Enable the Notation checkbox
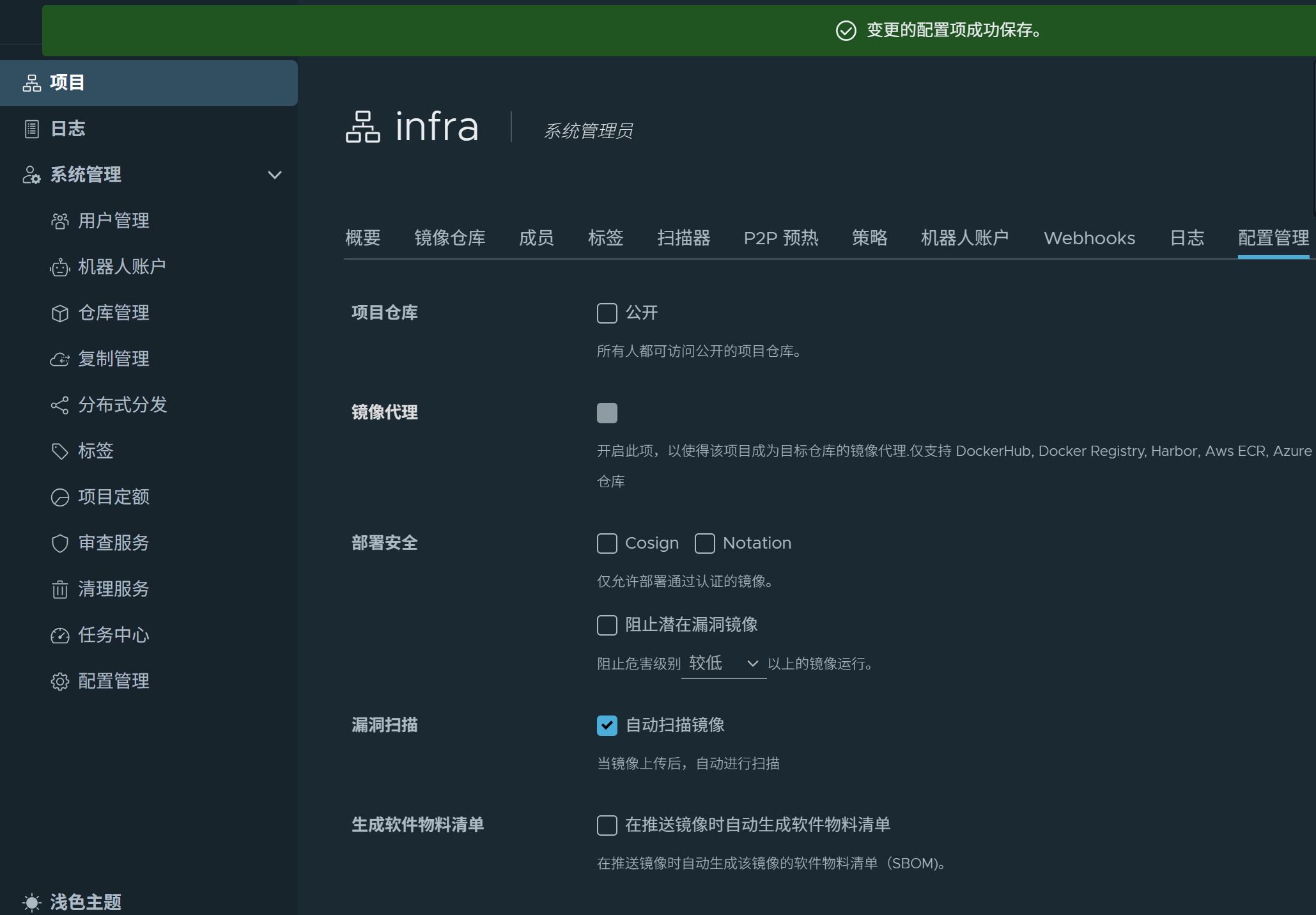The height and width of the screenshot is (915, 1316). [x=704, y=544]
